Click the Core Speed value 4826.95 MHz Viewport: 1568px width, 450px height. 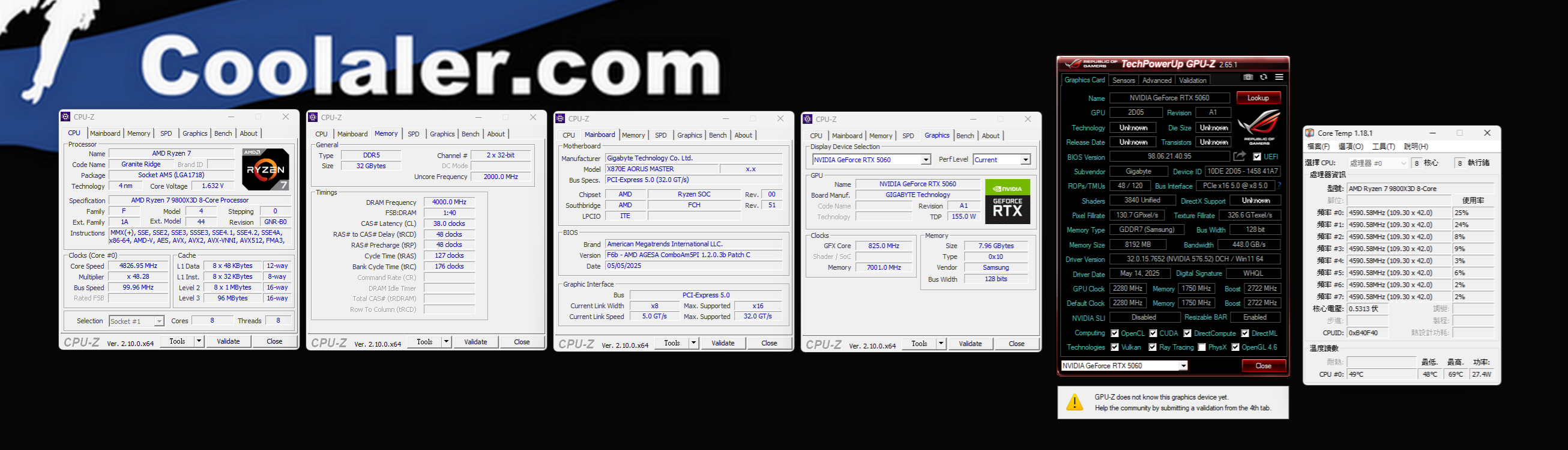click(138, 266)
